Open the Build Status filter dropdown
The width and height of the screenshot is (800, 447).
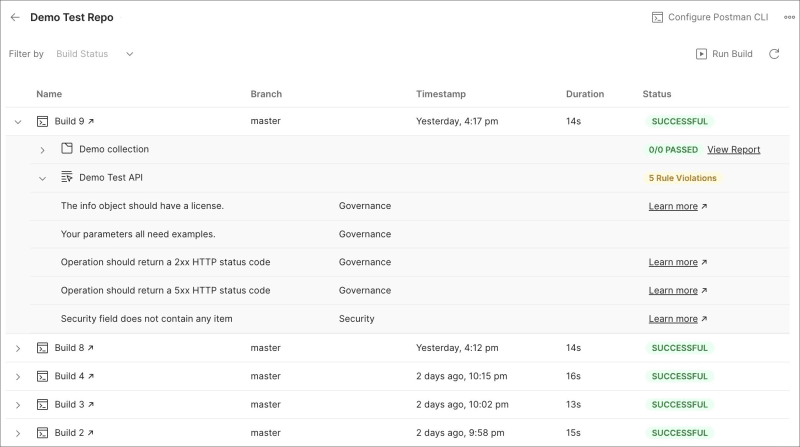95,54
